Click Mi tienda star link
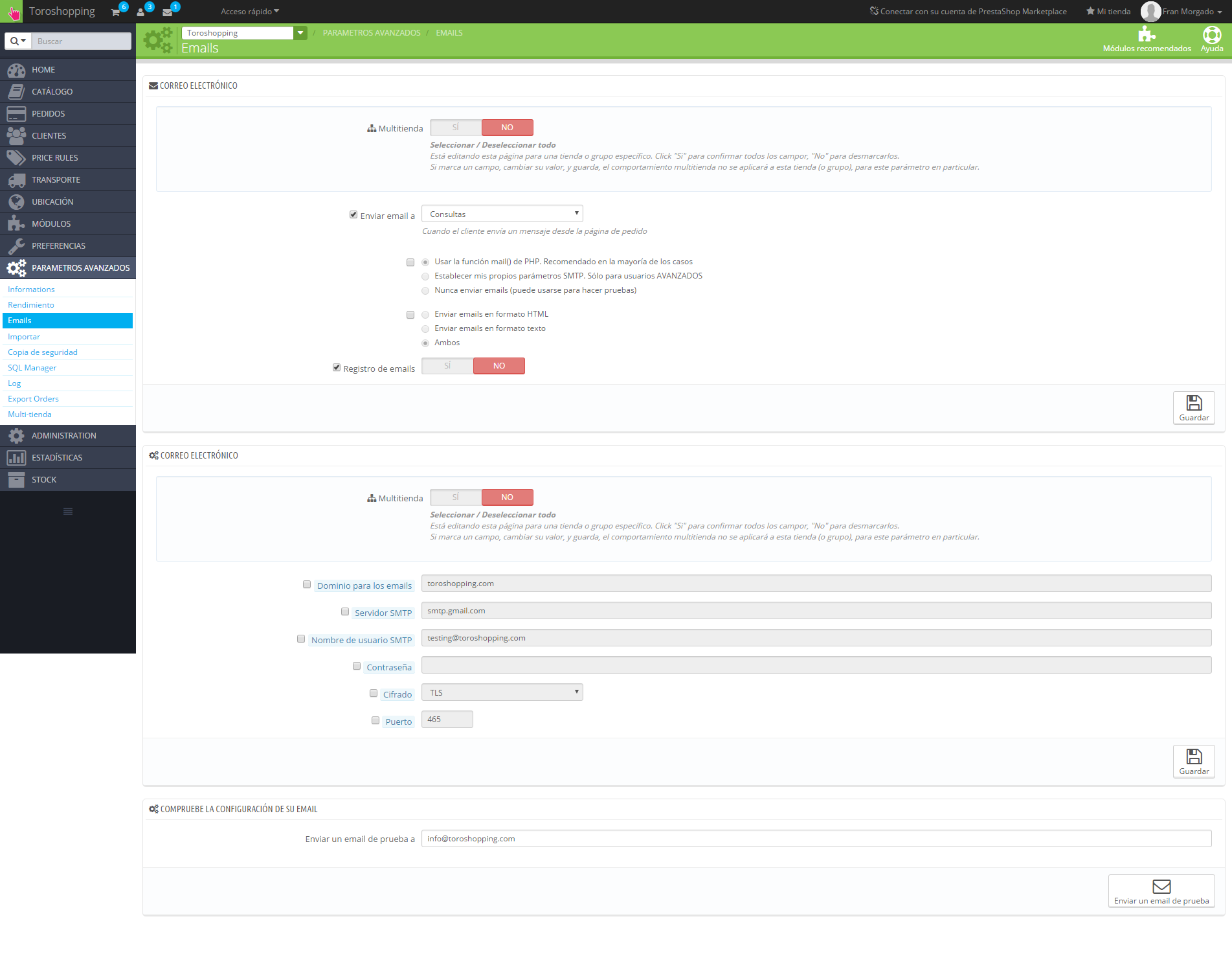Screen dimensions: 1232x967 pyautogui.click(x=1108, y=12)
